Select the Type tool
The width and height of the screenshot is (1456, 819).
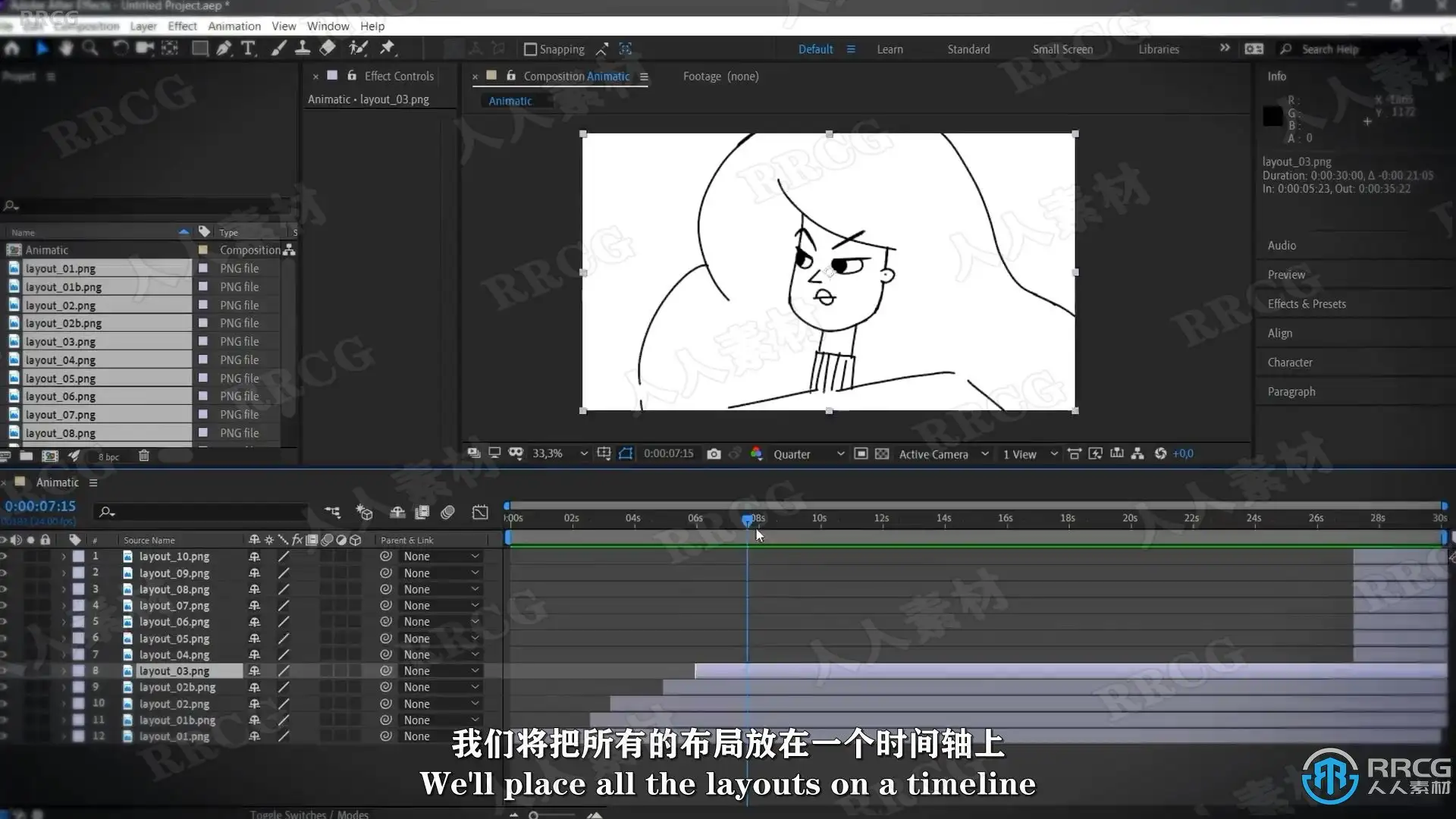[248, 49]
